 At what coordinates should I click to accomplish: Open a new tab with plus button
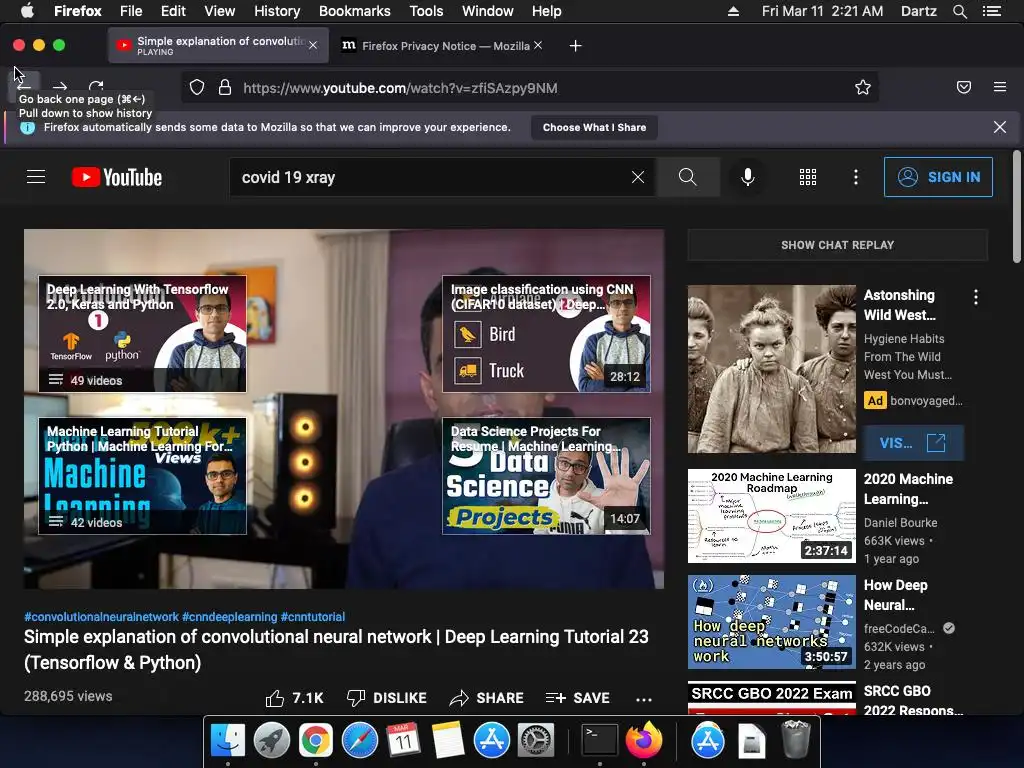(x=575, y=46)
